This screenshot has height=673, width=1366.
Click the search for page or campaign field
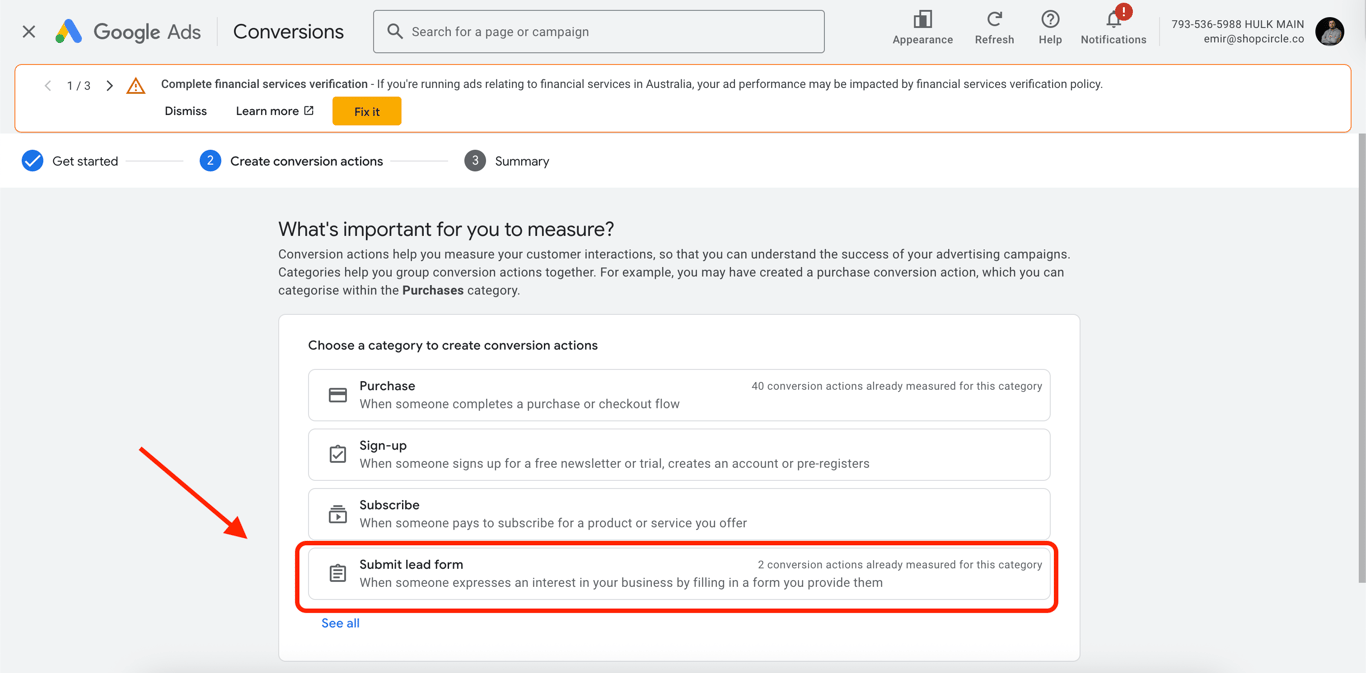click(x=599, y=32)
